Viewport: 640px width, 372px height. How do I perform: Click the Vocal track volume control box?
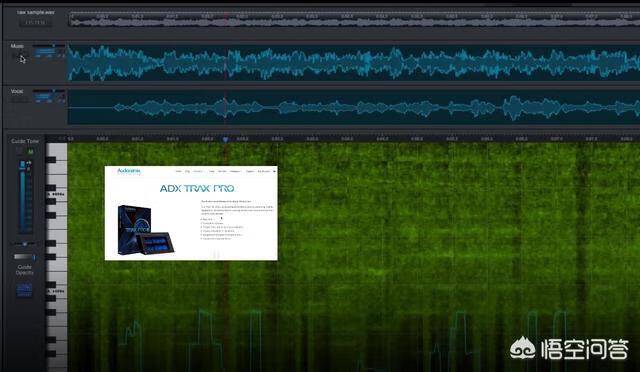tap(44, 97)
